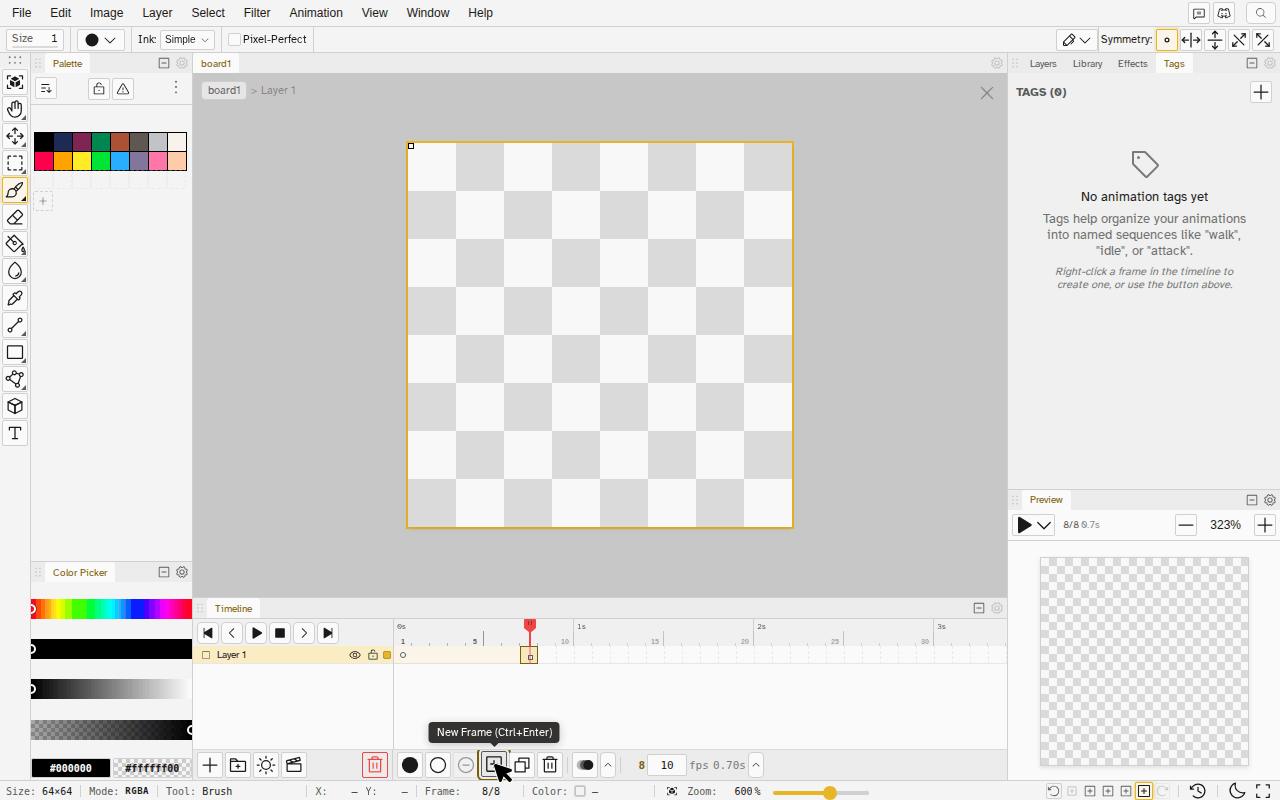1280x800 pixels.
Task: Open the history clock icon in status bar
Action: click(1197, 791)
